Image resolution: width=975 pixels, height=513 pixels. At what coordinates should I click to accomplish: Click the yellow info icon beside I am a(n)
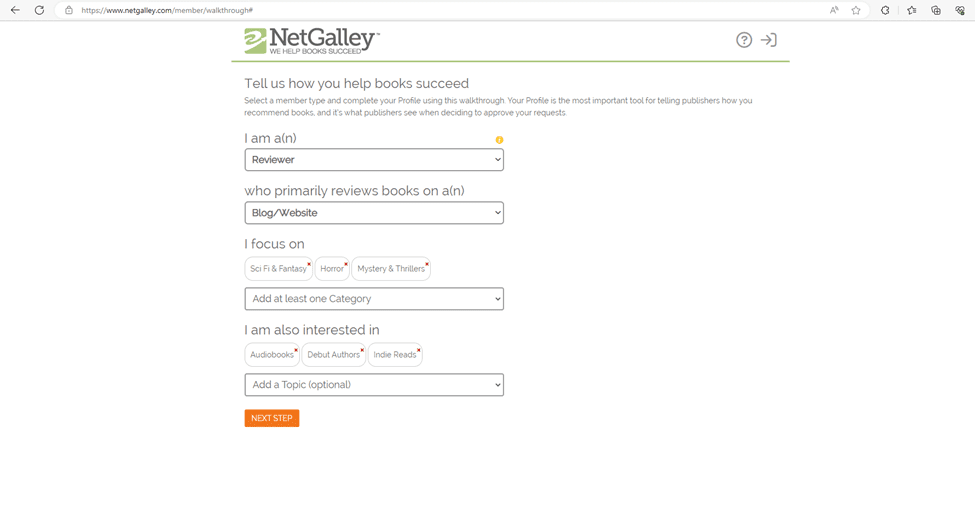coord(499,140)
